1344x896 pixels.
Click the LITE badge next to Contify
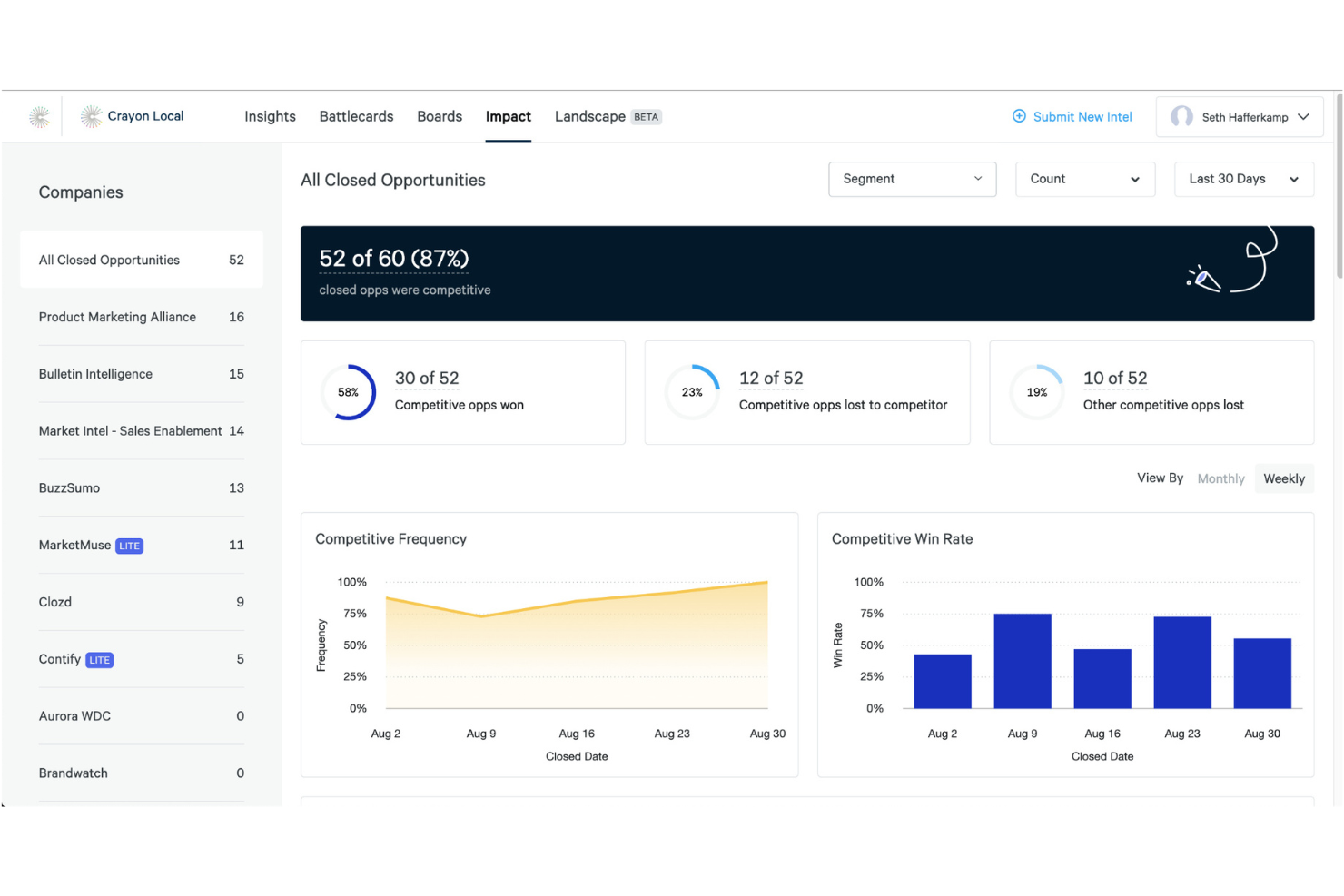tap(100, 660)
